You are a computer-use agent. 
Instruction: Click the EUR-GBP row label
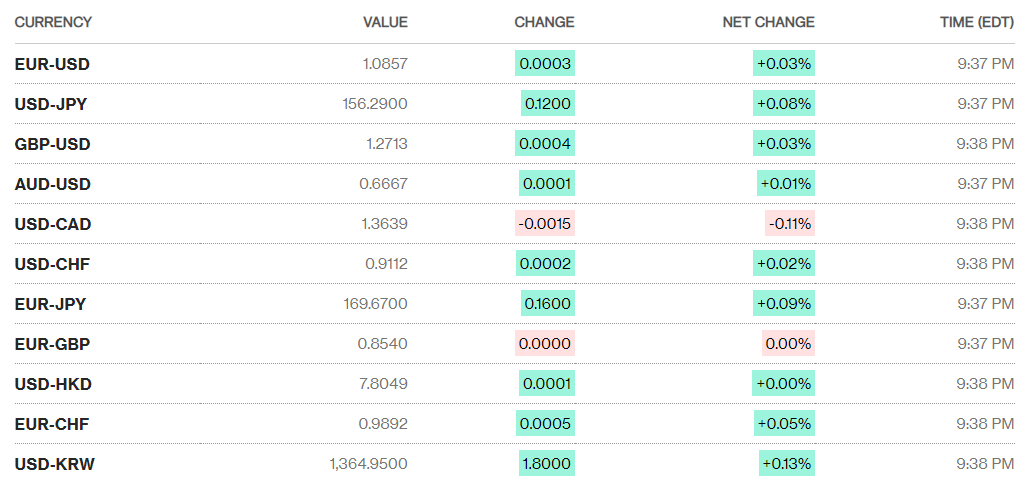[52, 344]
